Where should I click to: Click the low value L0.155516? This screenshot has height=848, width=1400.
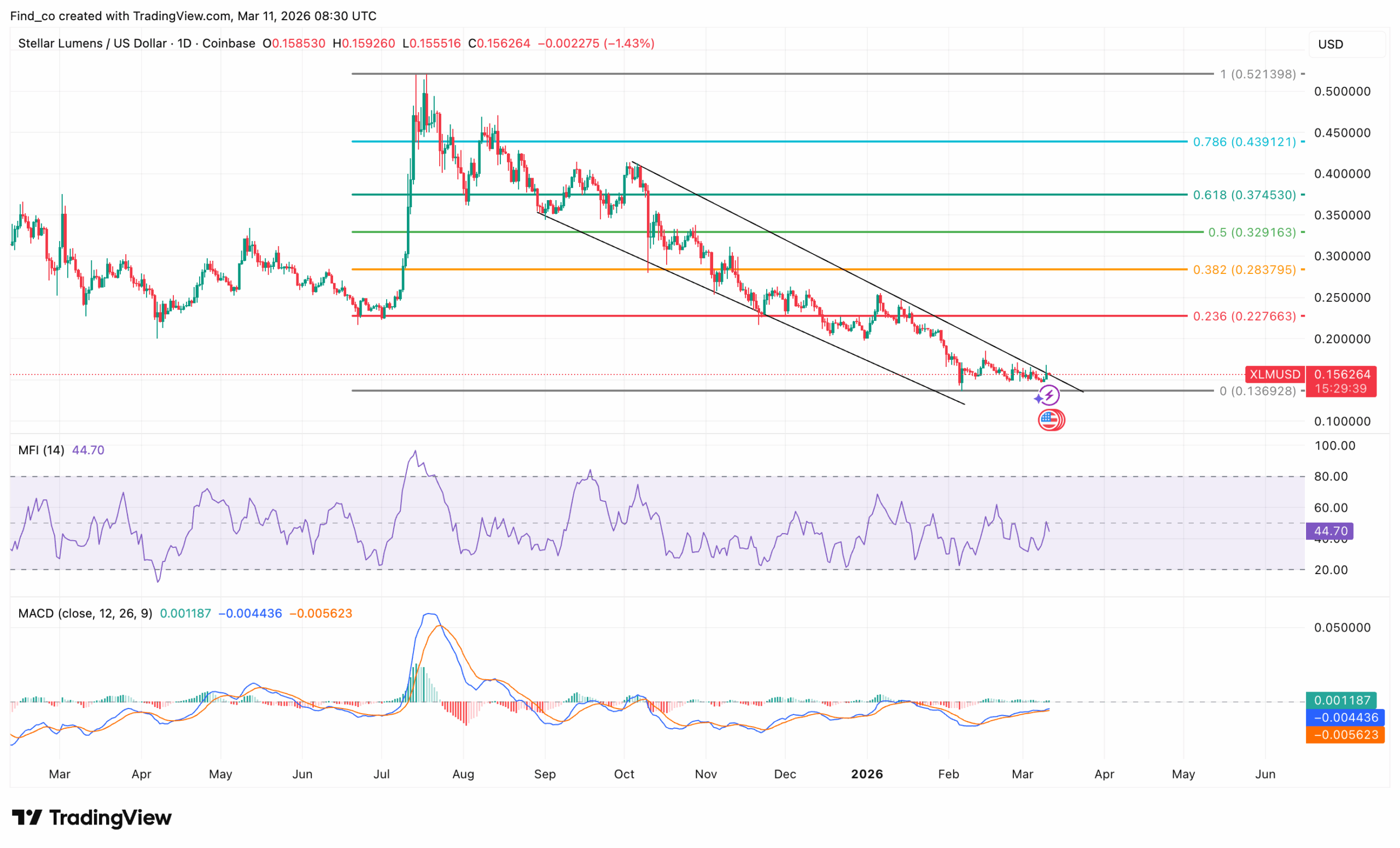click(431, 43)
